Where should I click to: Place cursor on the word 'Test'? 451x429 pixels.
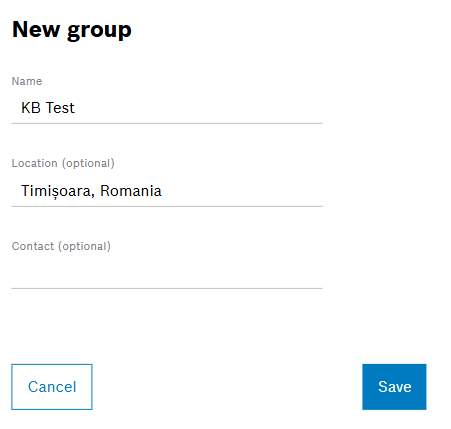[x=60, y=108]
